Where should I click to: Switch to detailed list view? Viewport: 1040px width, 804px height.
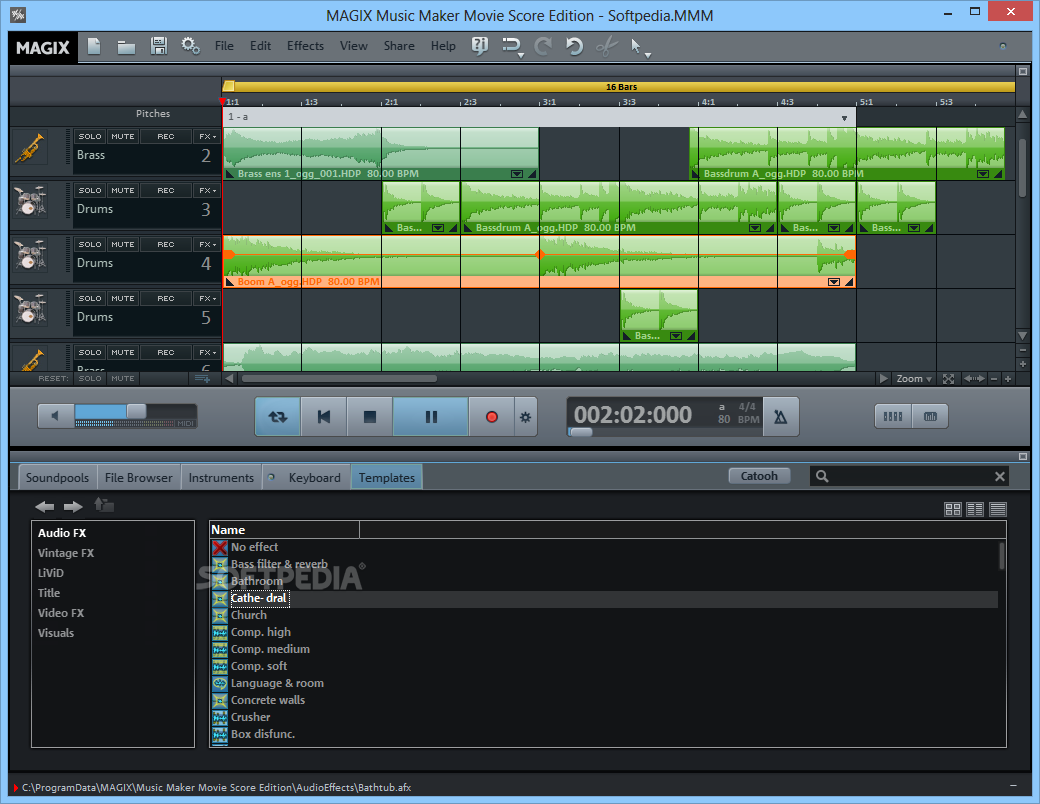coord(998,509)
